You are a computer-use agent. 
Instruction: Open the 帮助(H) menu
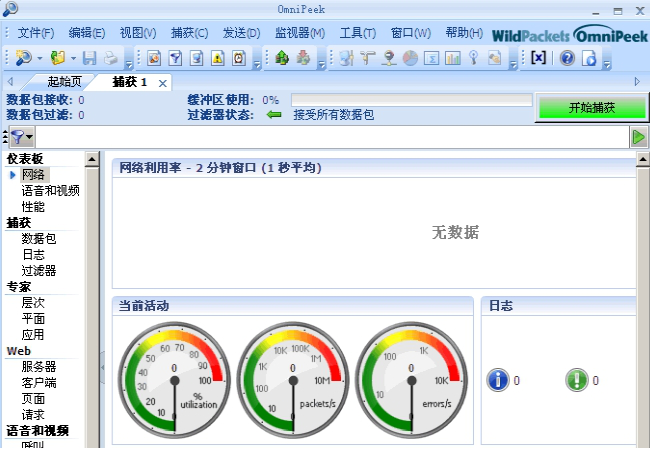(x=464, y=33)
